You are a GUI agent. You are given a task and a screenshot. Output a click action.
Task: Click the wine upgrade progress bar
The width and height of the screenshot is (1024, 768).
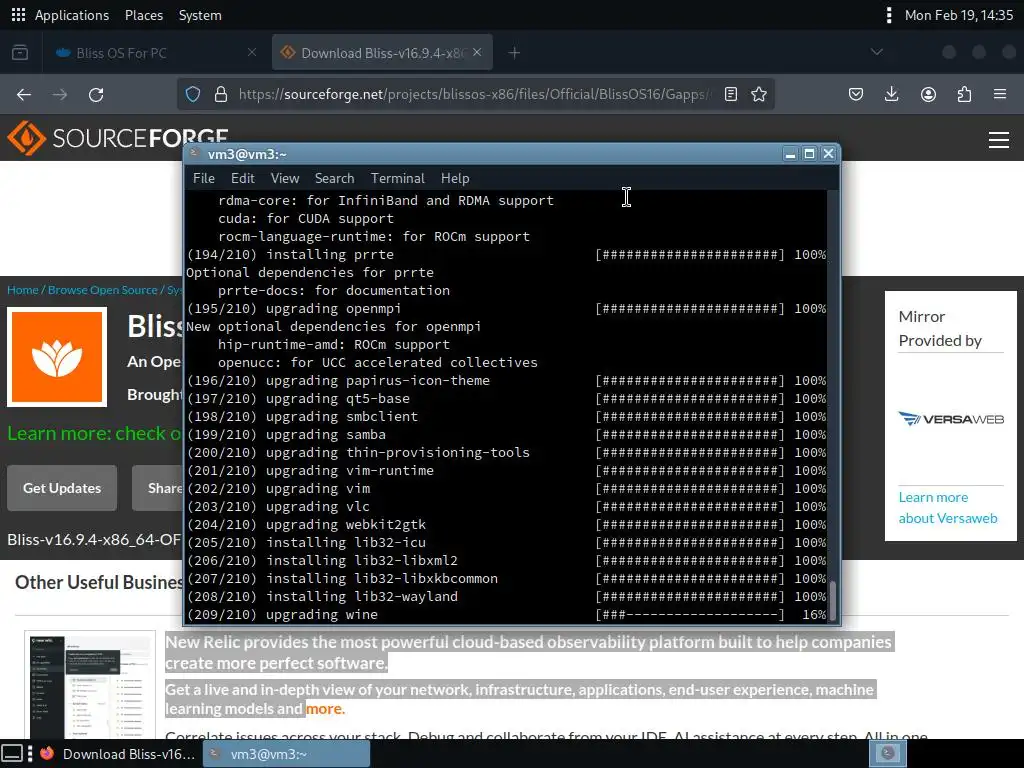(x=690, y=615)
